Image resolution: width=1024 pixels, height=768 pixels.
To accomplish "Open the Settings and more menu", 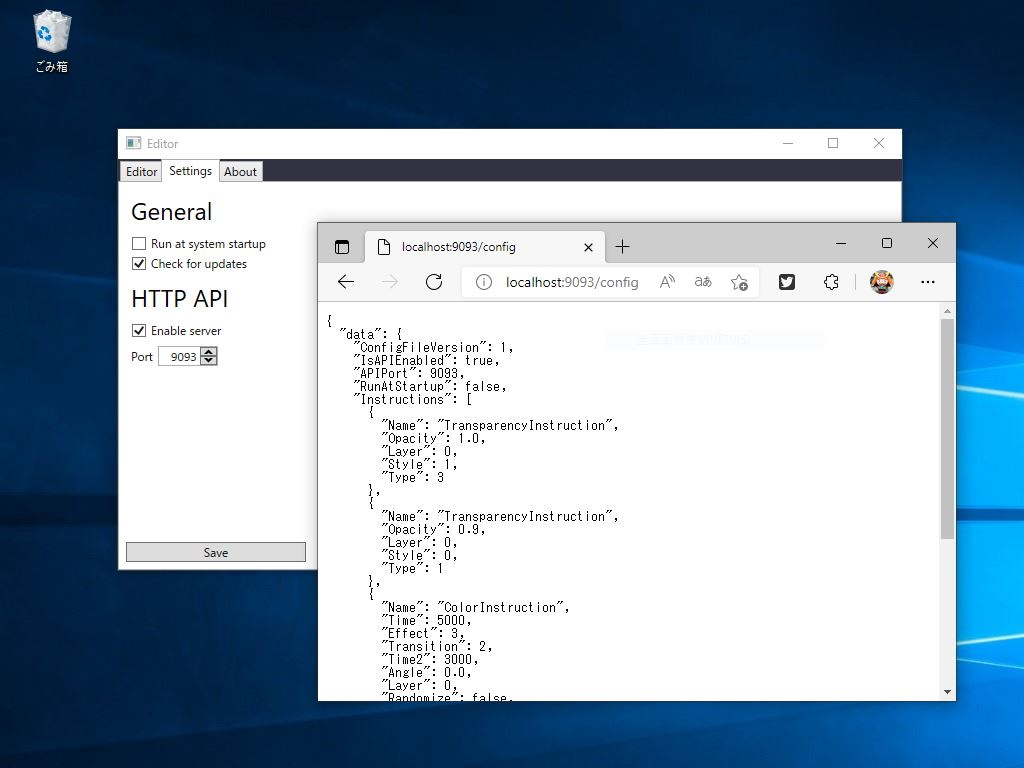I will coord(928,282).
